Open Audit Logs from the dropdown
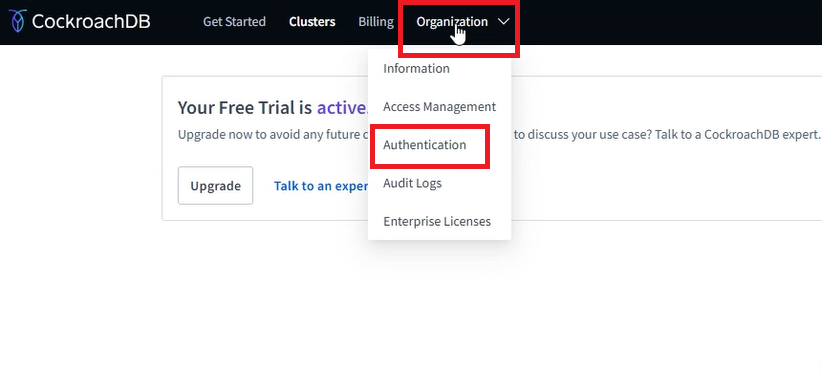Image resolution: width=822 pixels, height=377 pixels. [412, 184]
